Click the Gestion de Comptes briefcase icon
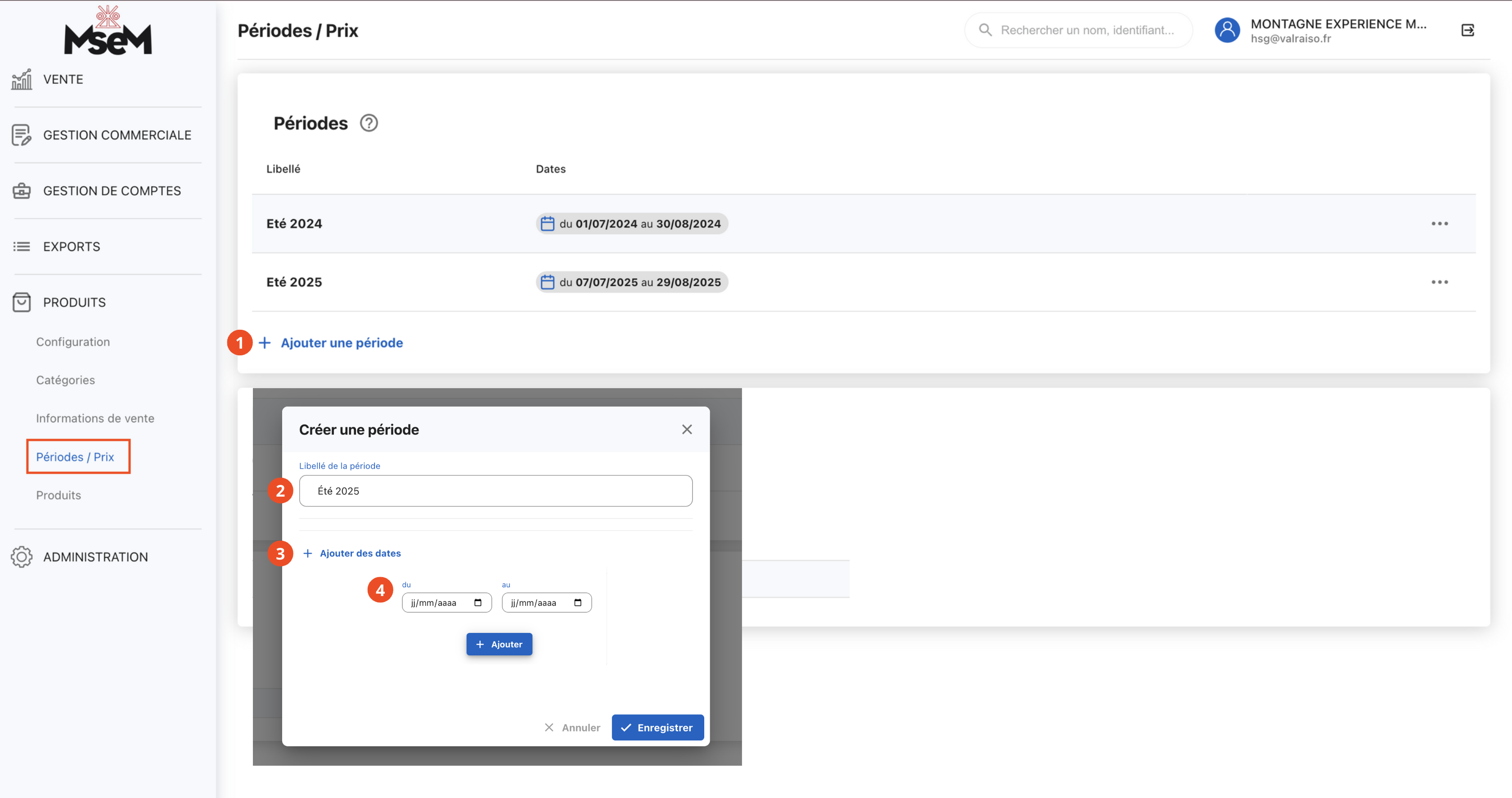This screenshot has height=798, width=1512. [x=22, y=191]
